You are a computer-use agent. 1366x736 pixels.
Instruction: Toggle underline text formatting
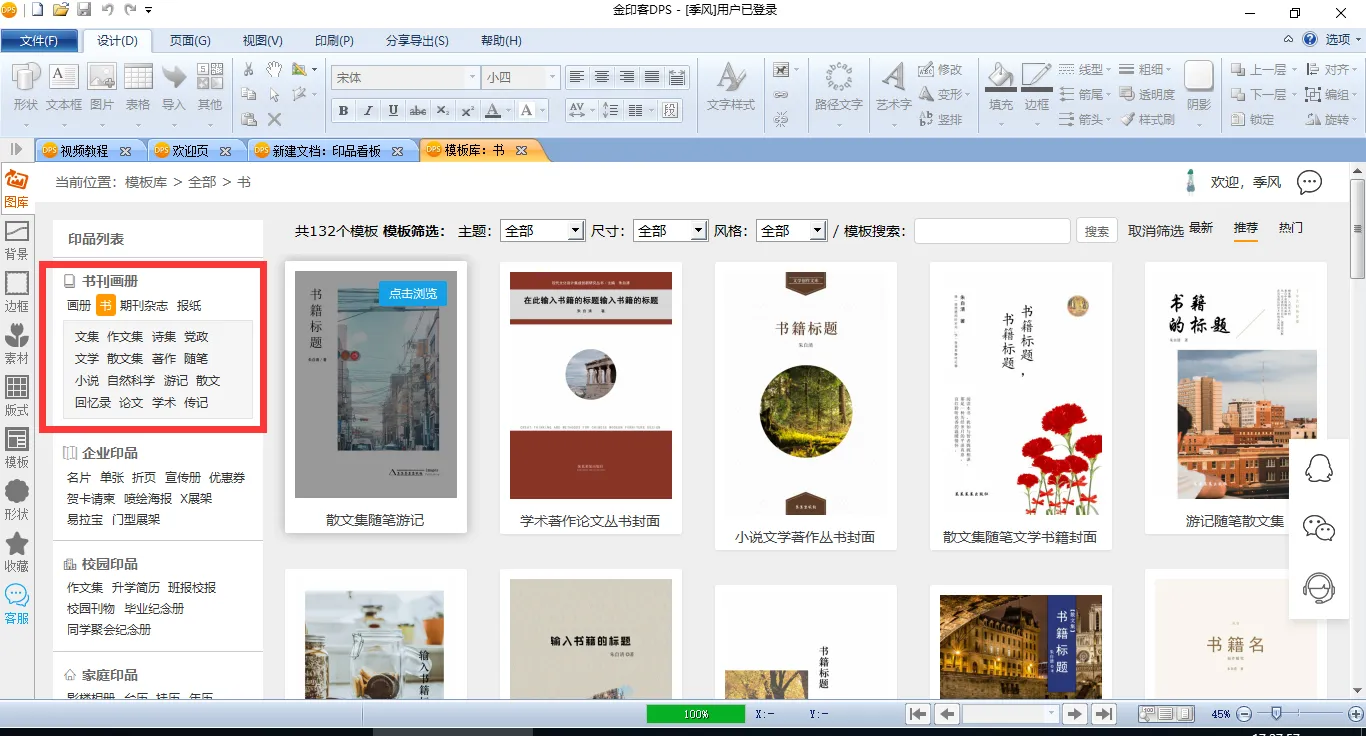click(x=393, y=111)
